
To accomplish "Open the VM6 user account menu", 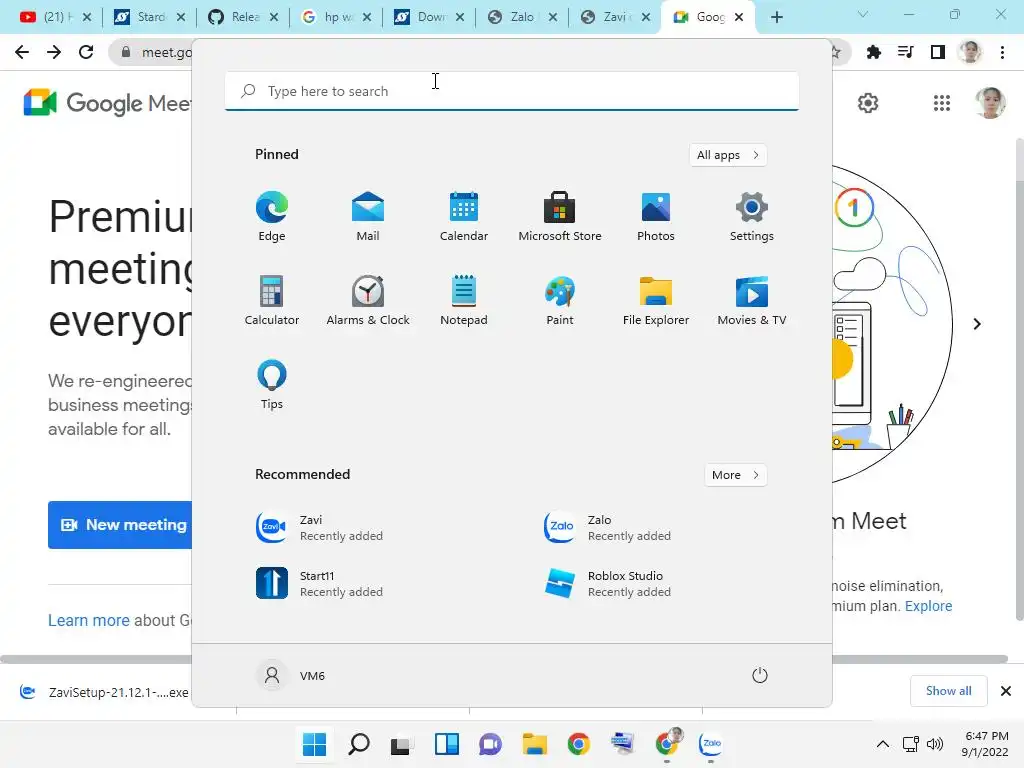I will (x=291, y=675).
